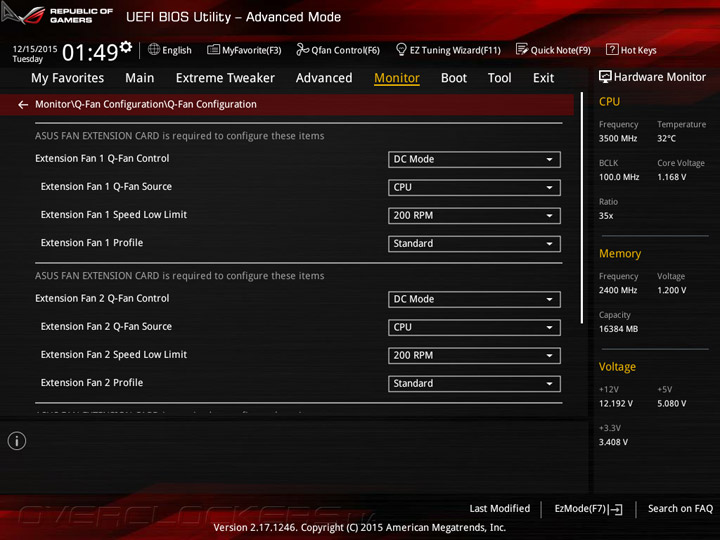720x540 pixels.
Task: Click the main panel vertical scrollbar
Action: click(x=582, y=208)
